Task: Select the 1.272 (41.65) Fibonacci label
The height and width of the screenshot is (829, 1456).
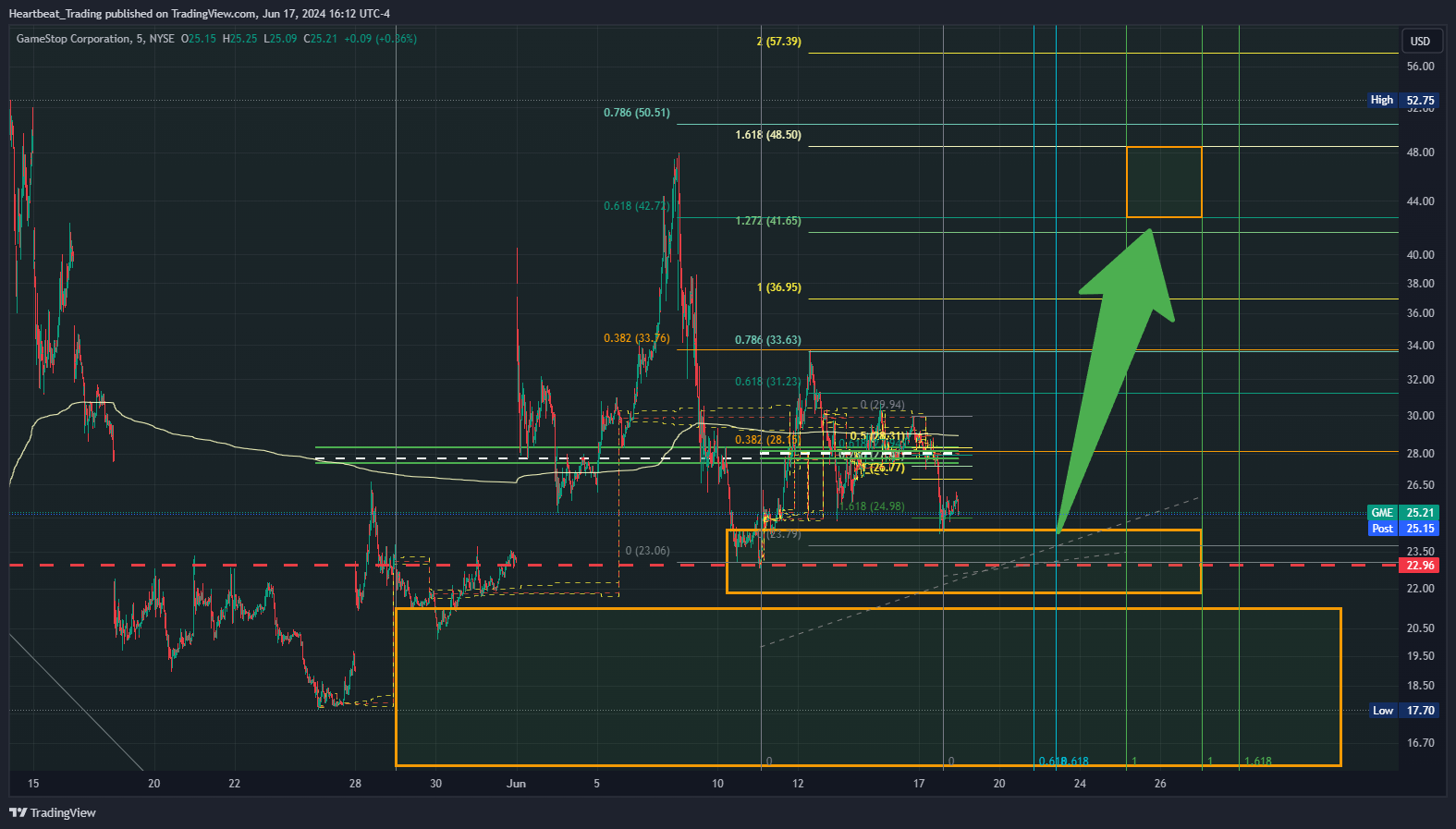Action: click(x=768, y=221)
